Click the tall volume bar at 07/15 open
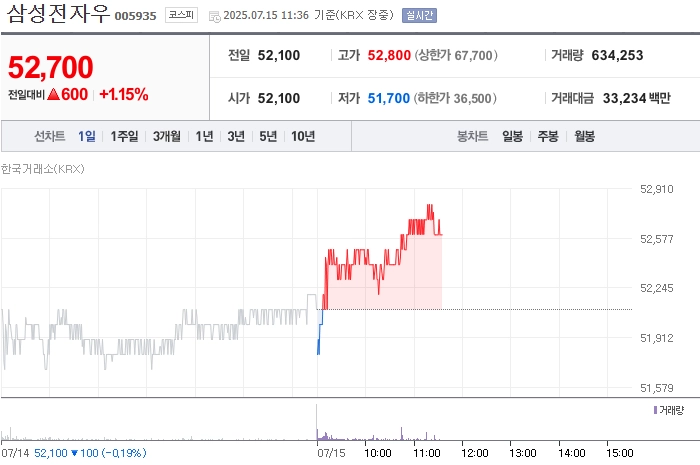 (317, 422)
